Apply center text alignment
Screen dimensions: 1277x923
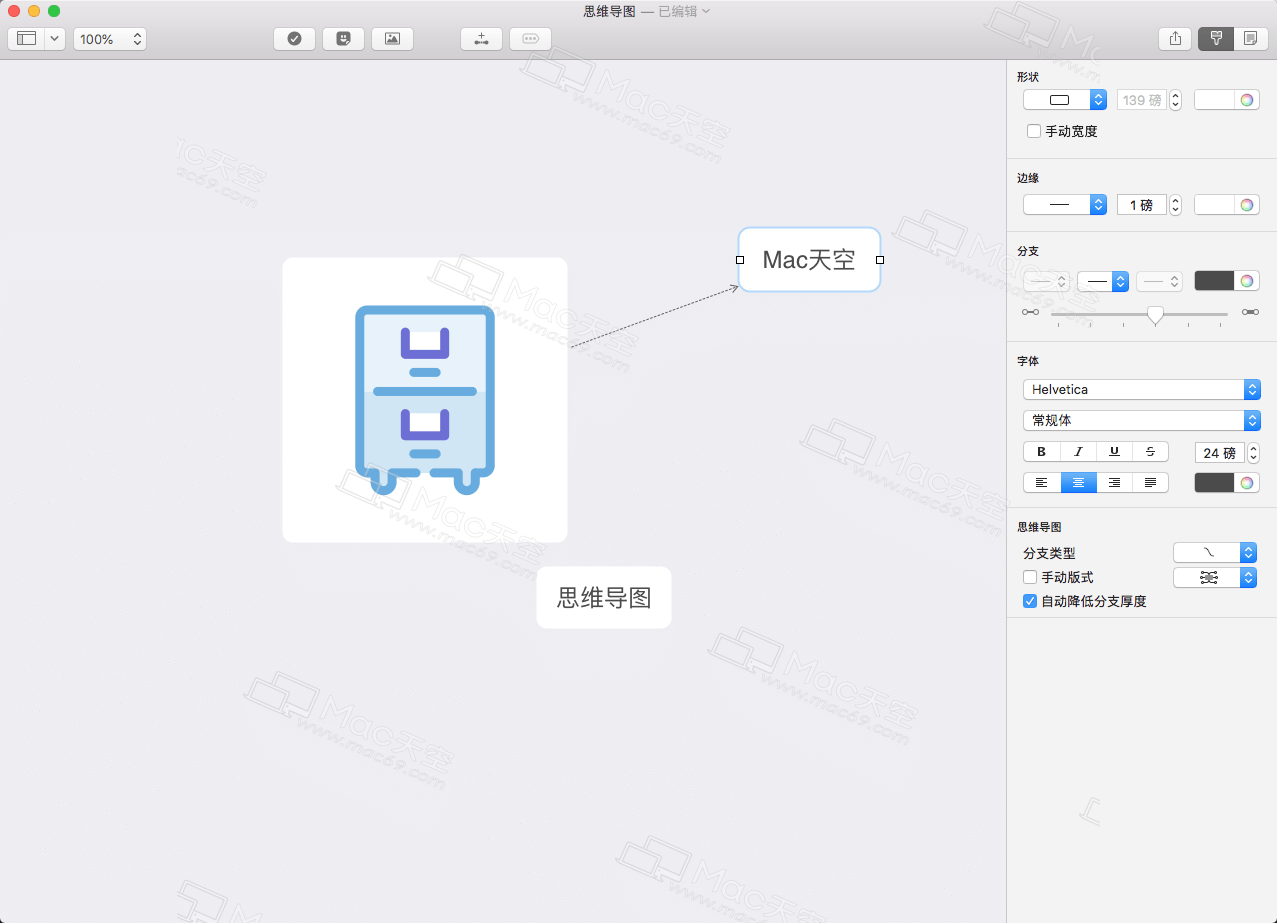tap(1078, 482)
